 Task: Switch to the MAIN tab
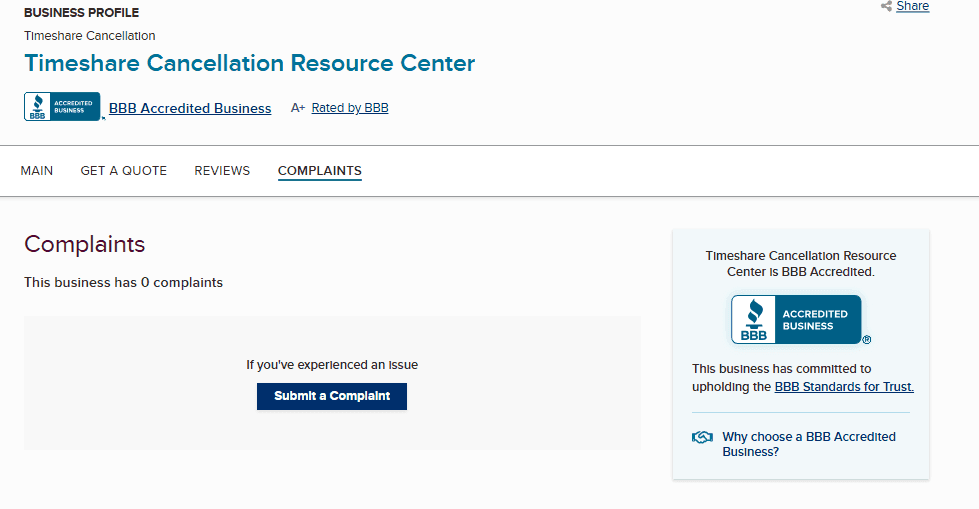click(x=37, y=171)
